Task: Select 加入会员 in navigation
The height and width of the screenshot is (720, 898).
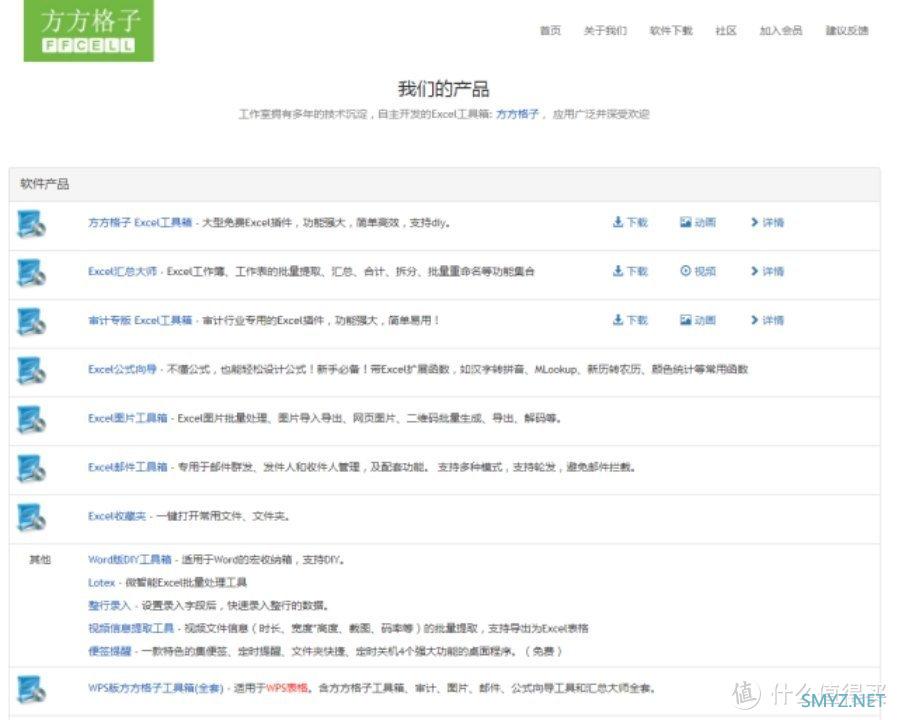Action: point(781,30)
